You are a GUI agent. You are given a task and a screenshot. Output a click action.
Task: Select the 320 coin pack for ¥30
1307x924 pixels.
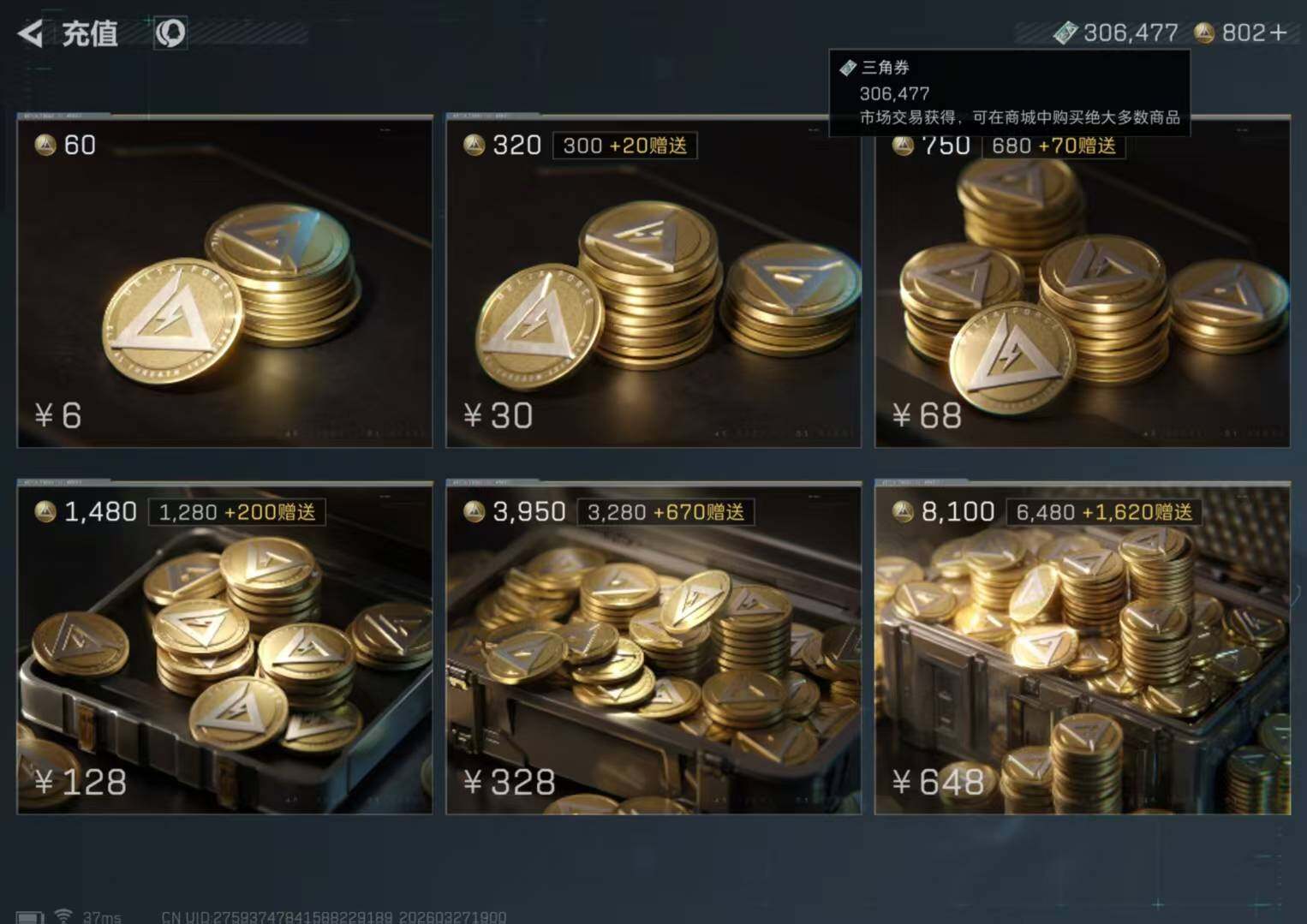click(x=653, y=283)
